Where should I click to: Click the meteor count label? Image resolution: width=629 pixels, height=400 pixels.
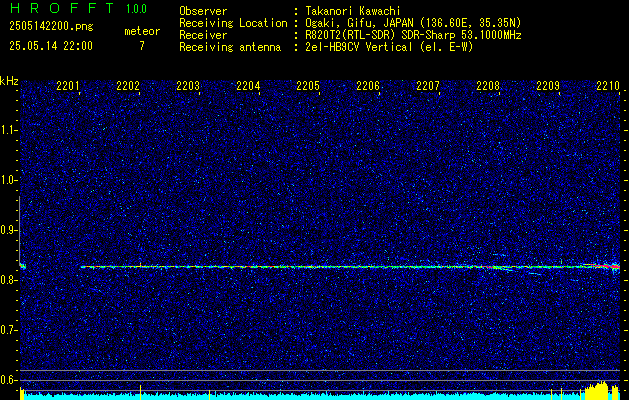click(x=142, y=31)
